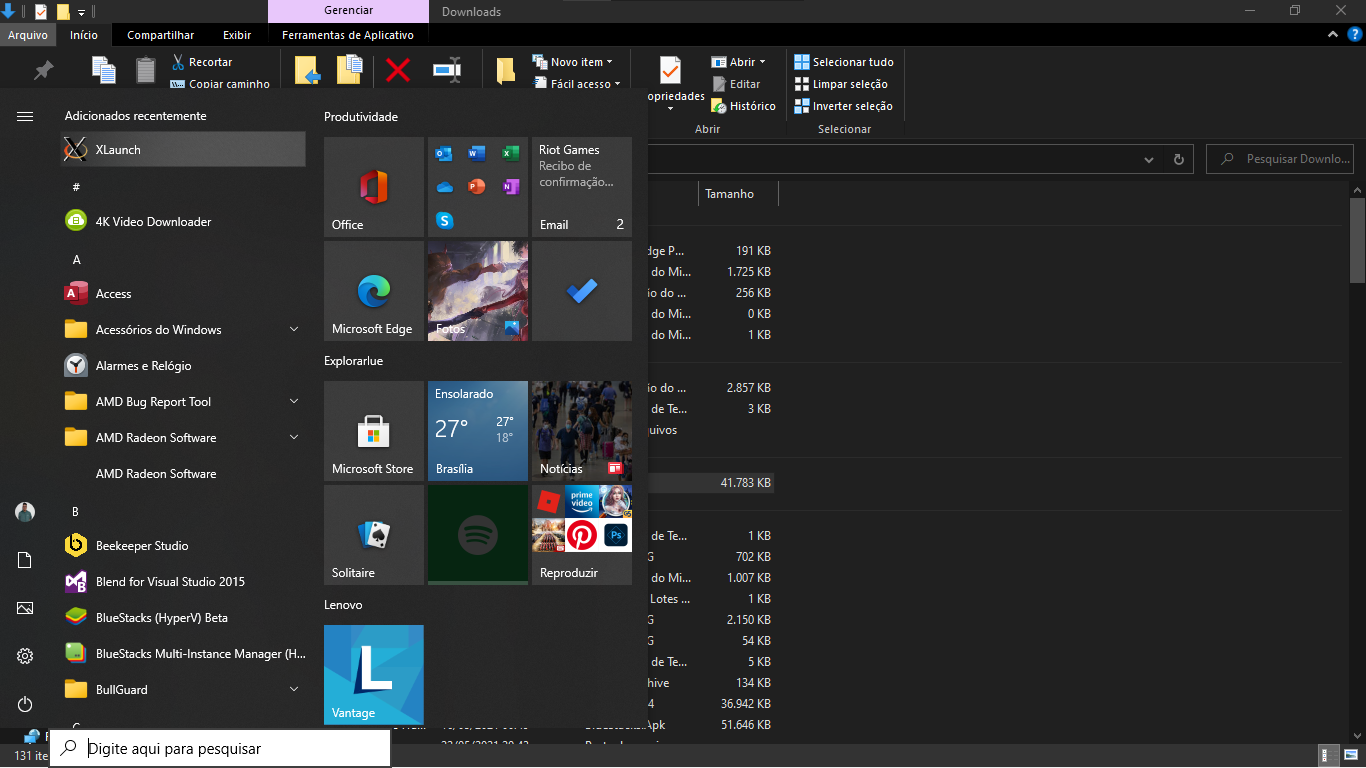Viewport: 1366px width, 768px height.
Task: Launch Spotify from the Start menu tile
Action: click(477, 534)
